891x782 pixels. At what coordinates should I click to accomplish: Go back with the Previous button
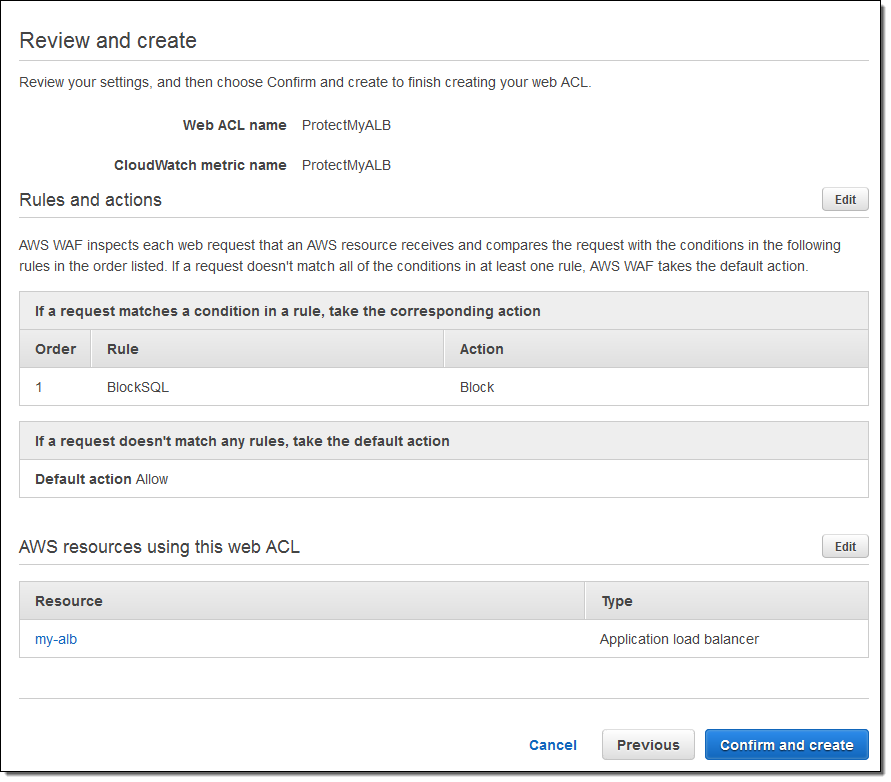[648, 745]
